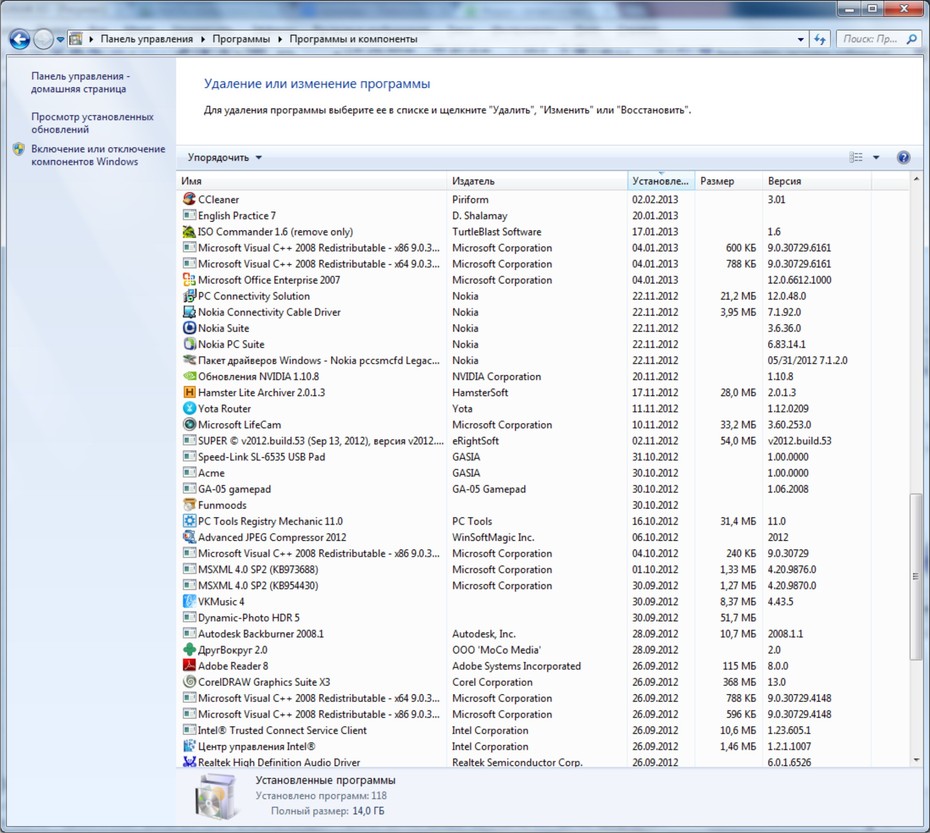
Task: Sort by the Издатель column header
Action: (537, 181)
